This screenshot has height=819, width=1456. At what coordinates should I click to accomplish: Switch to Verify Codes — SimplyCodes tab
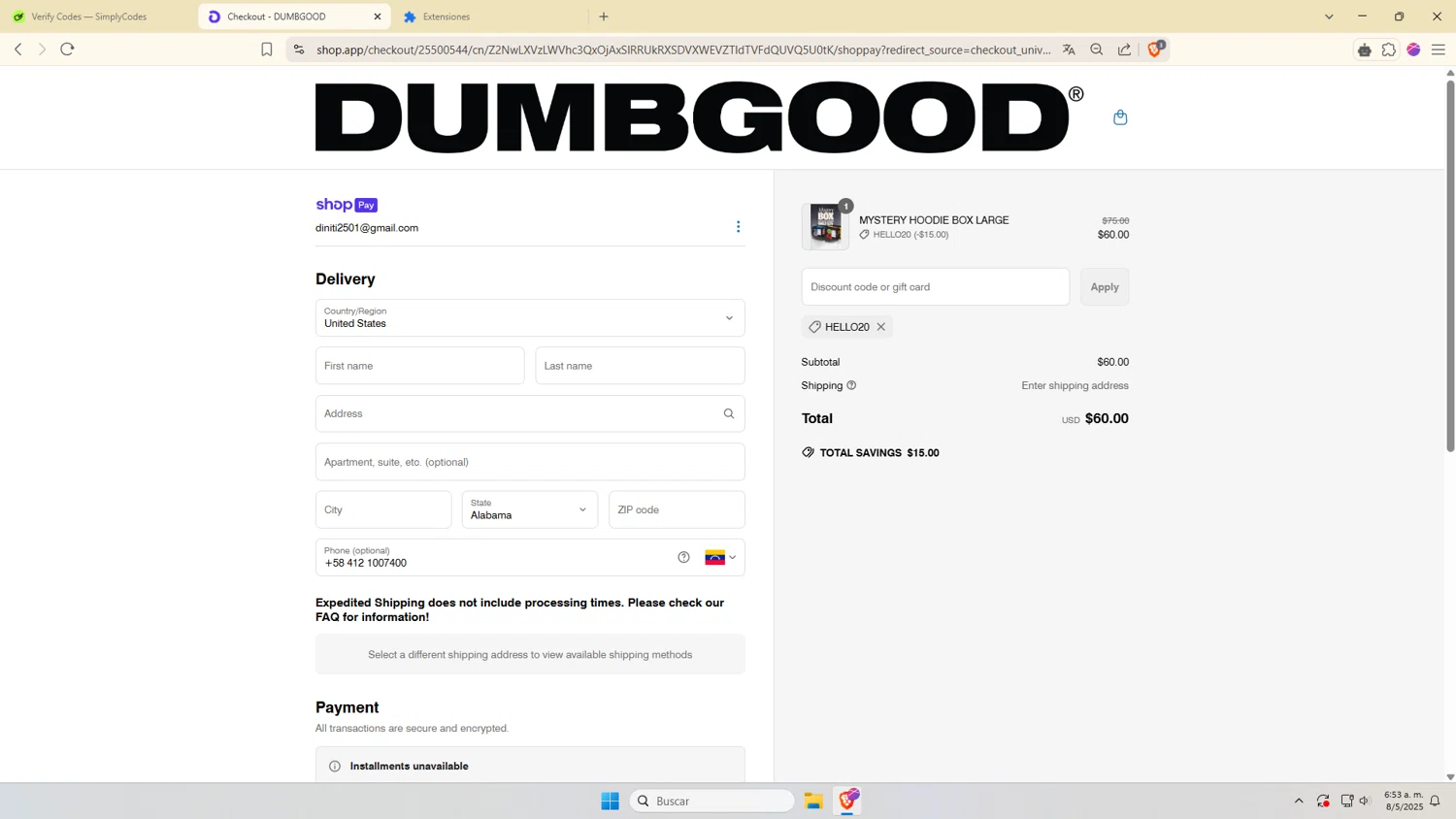tap(98, 16)
